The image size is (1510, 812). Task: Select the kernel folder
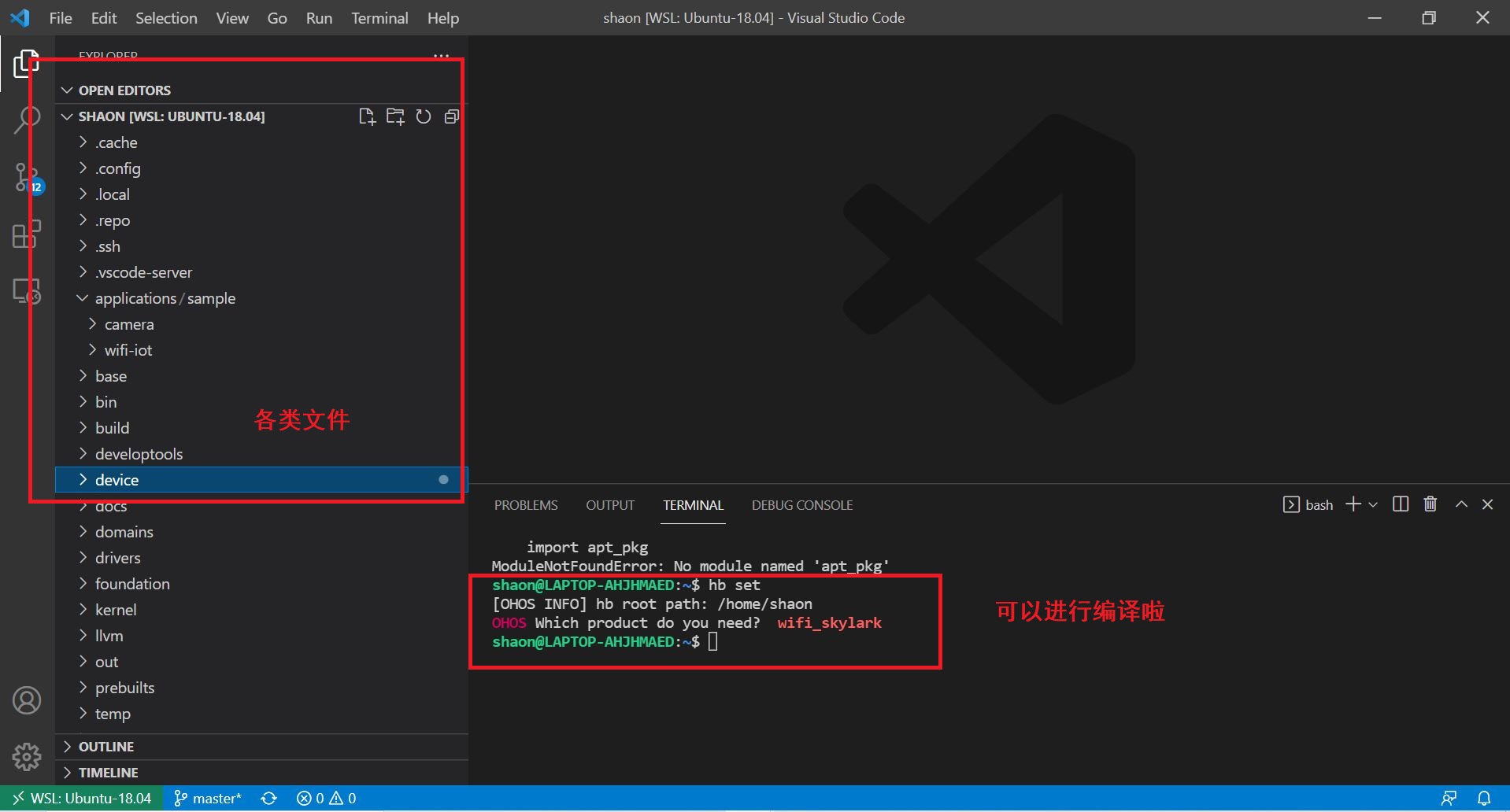pyautogui.click(x=261, y=610)
